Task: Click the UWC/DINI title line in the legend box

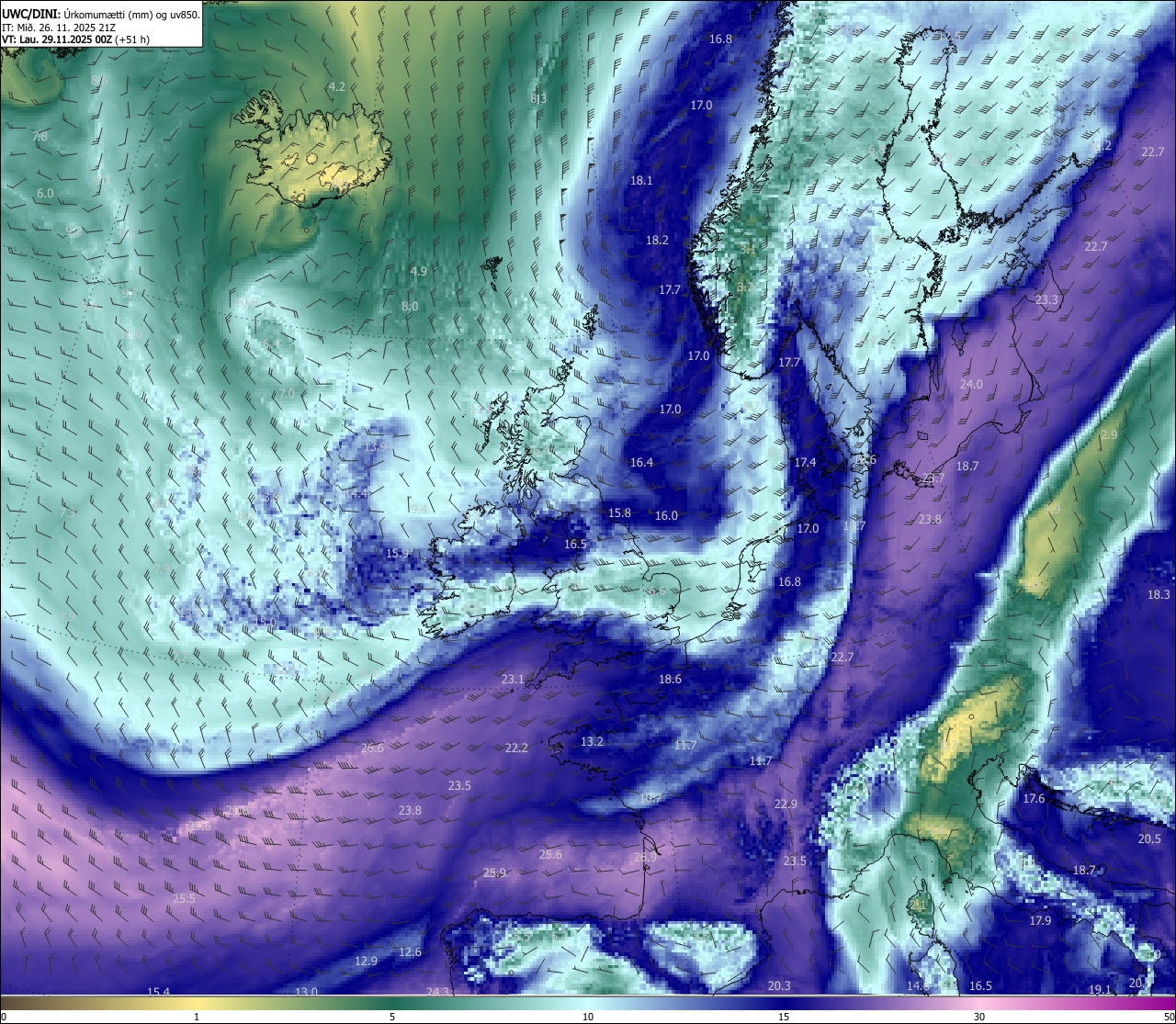Action: (x=101, y=15)
